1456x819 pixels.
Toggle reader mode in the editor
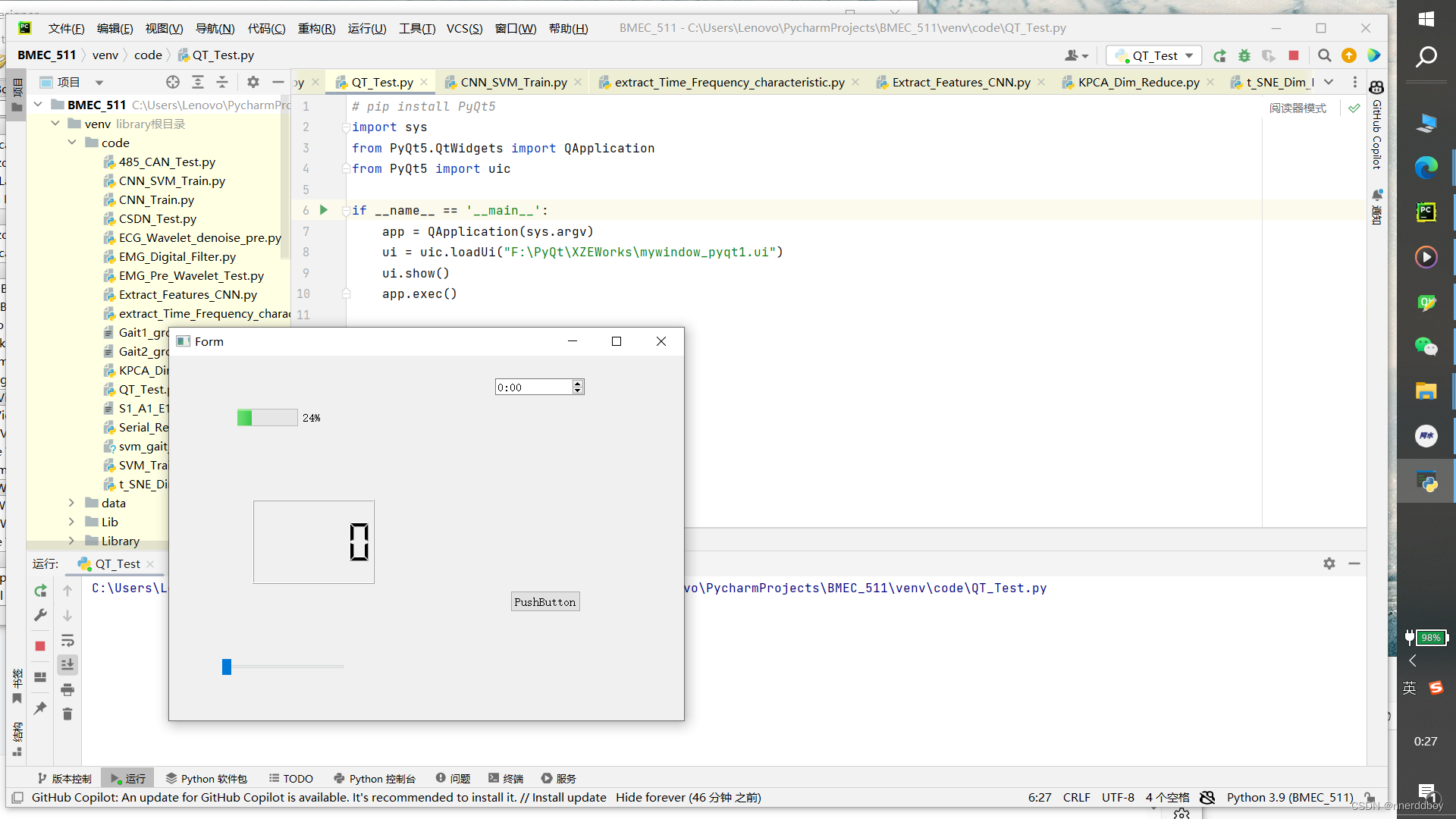(x=1298, y=108)
